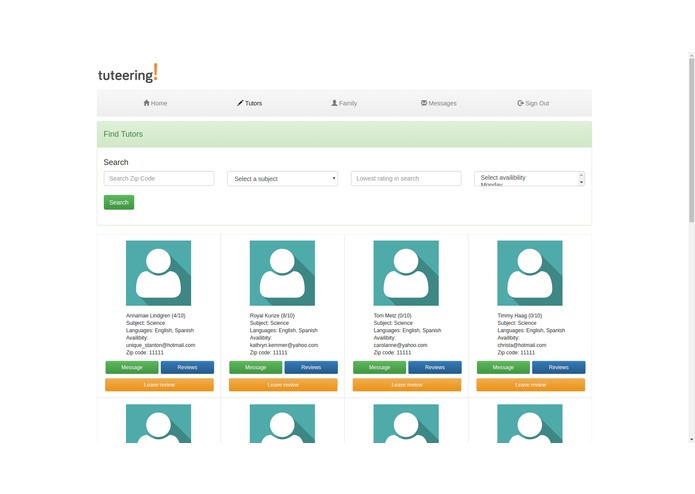Click Sign Out in the navbar
695x494 pixels.
(x=533, y=103)
